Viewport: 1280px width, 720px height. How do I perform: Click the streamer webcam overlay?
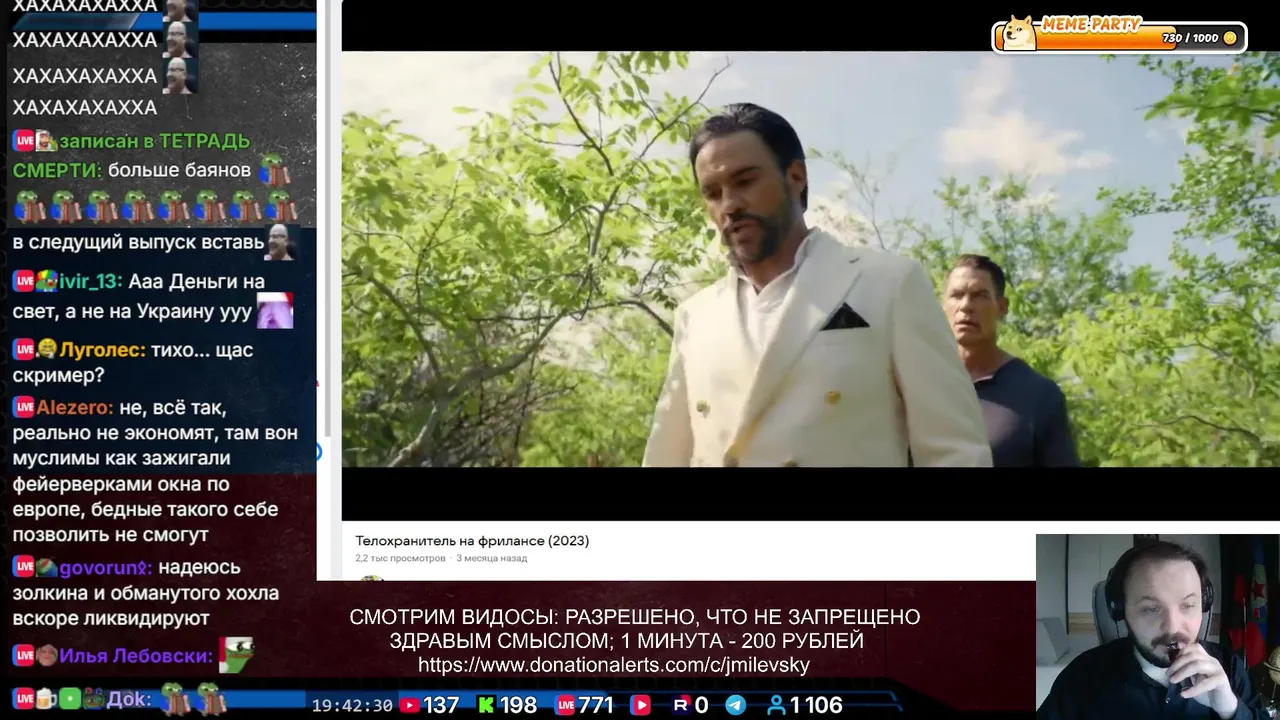click(x=1157, y=626)
